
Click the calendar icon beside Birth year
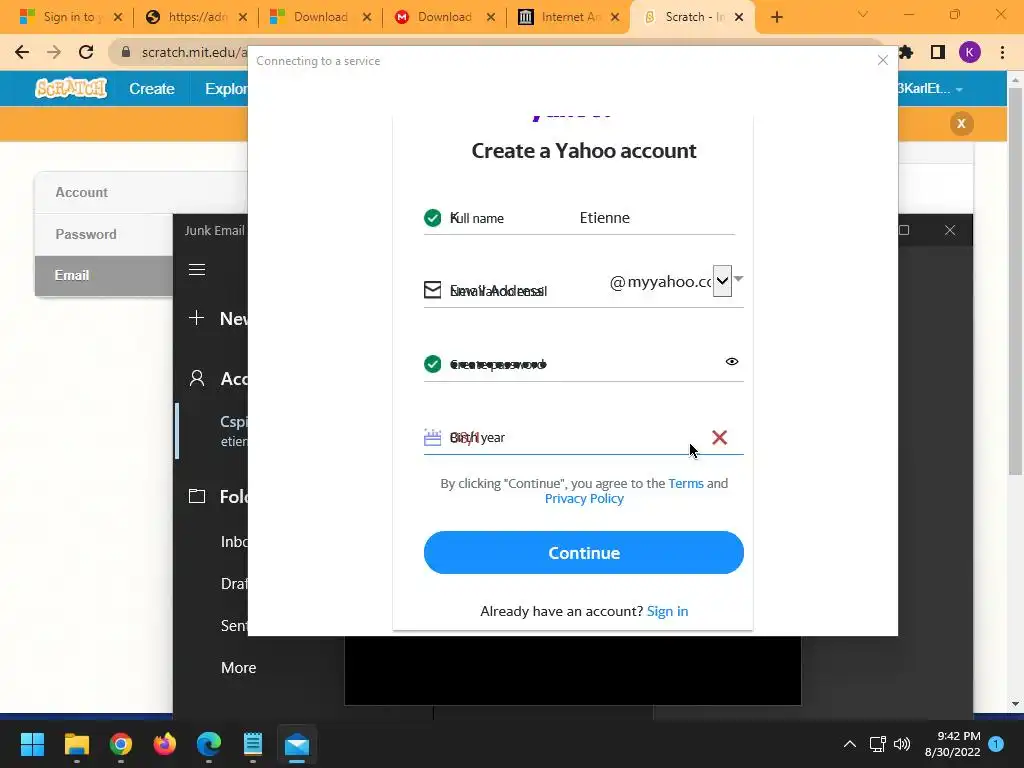(x=432, y=437)
